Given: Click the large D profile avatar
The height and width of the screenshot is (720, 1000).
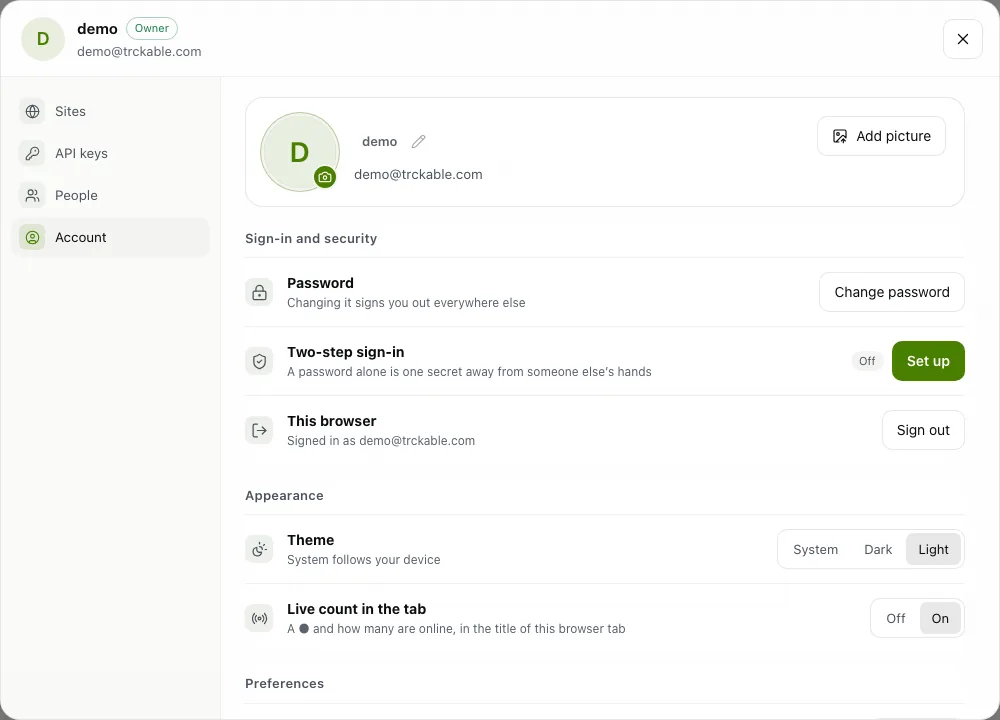Looking at the screenshot, I should (300, 152).
